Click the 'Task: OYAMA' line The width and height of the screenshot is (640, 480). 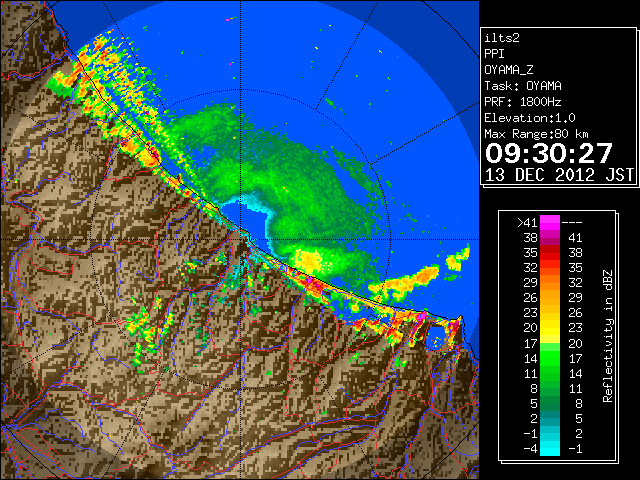pos(523,86)
